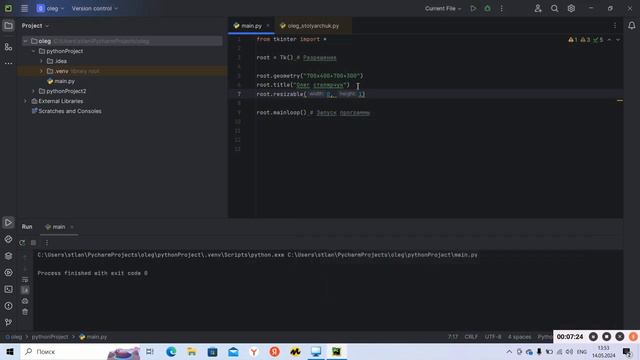Expand the .venv folder
This screenshot has width=640, height=360.
tap(41, 71)
